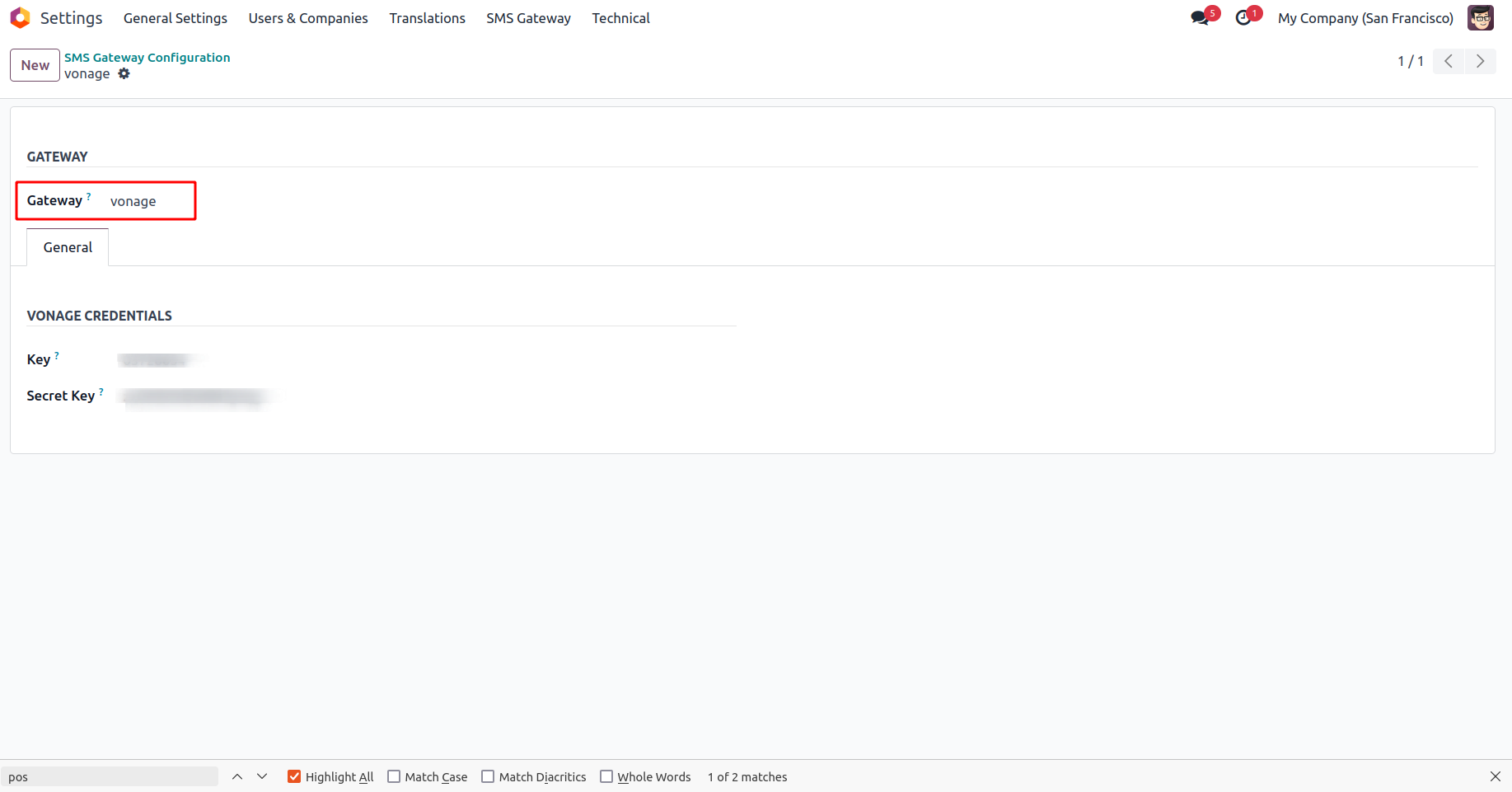This screenshot has width=1512, height=792.
Task: Open the conversations message icon
Action: tap(1200, 17)
